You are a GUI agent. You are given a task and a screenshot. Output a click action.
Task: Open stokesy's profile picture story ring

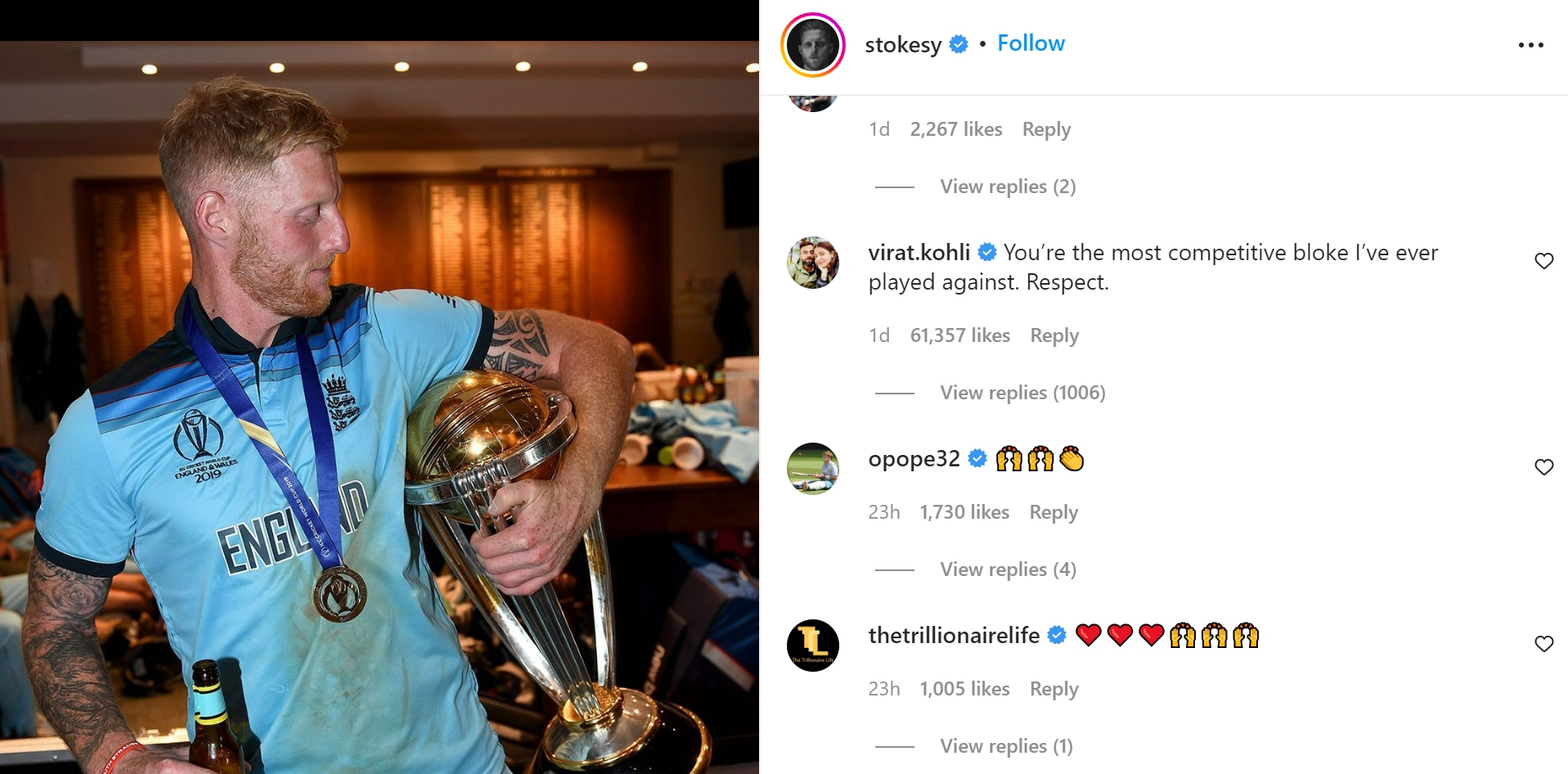click(x=812, y=45)
